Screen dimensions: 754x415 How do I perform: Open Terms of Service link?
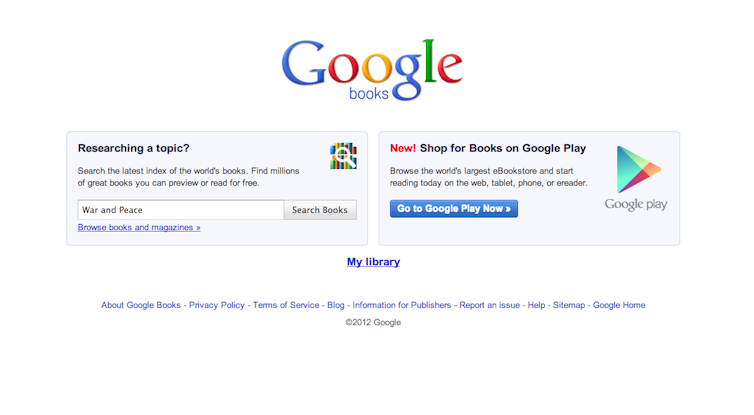coord(286,305)
